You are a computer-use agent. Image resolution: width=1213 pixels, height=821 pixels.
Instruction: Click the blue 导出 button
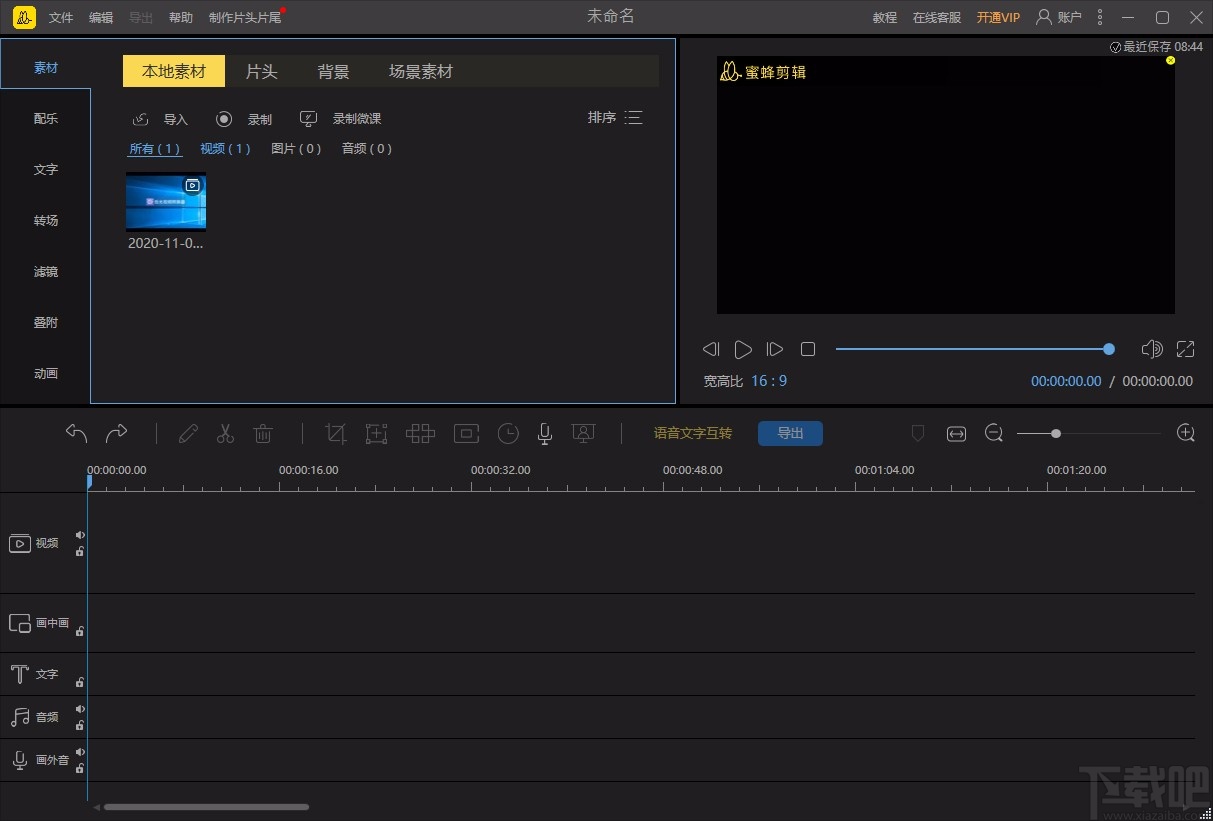click(x=790, y=433)
